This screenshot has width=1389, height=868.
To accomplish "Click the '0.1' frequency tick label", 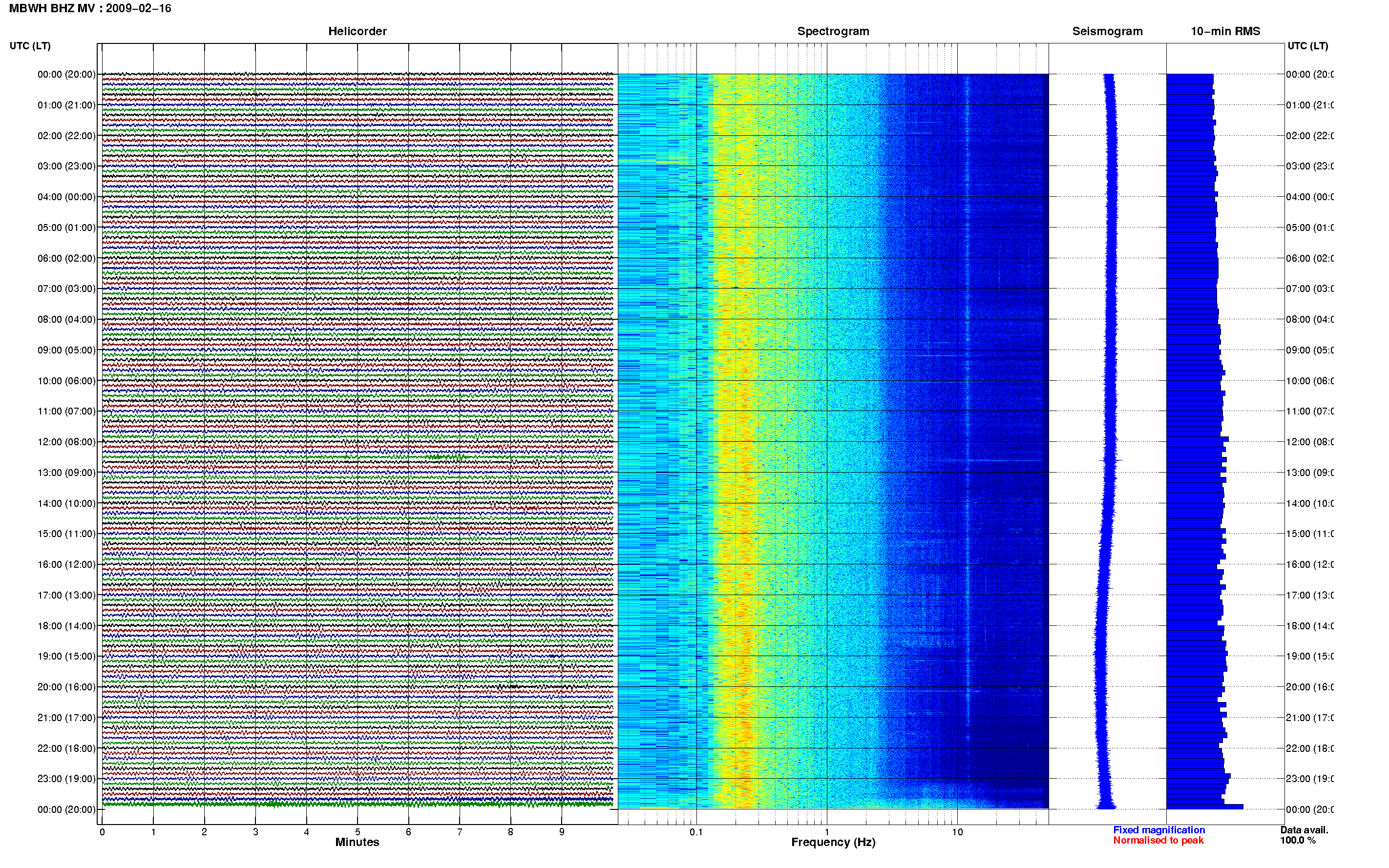I will [696, 832].
